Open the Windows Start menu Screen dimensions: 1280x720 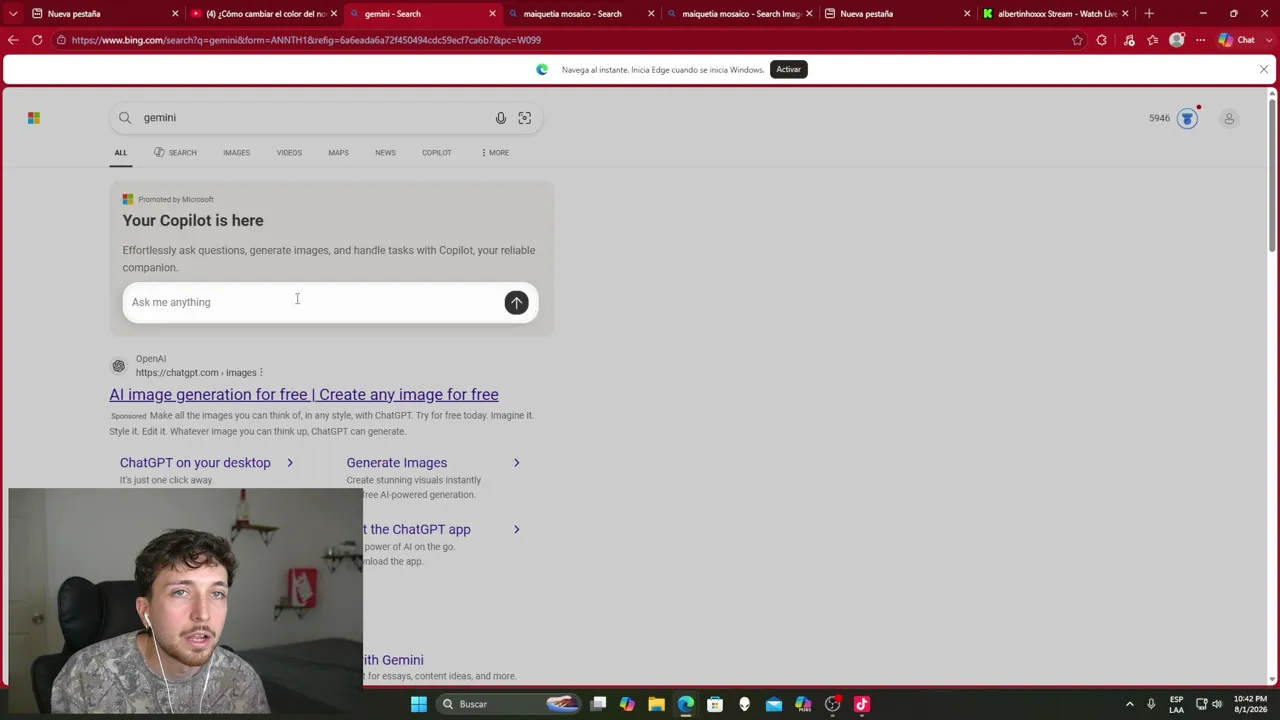coord(419,704)
